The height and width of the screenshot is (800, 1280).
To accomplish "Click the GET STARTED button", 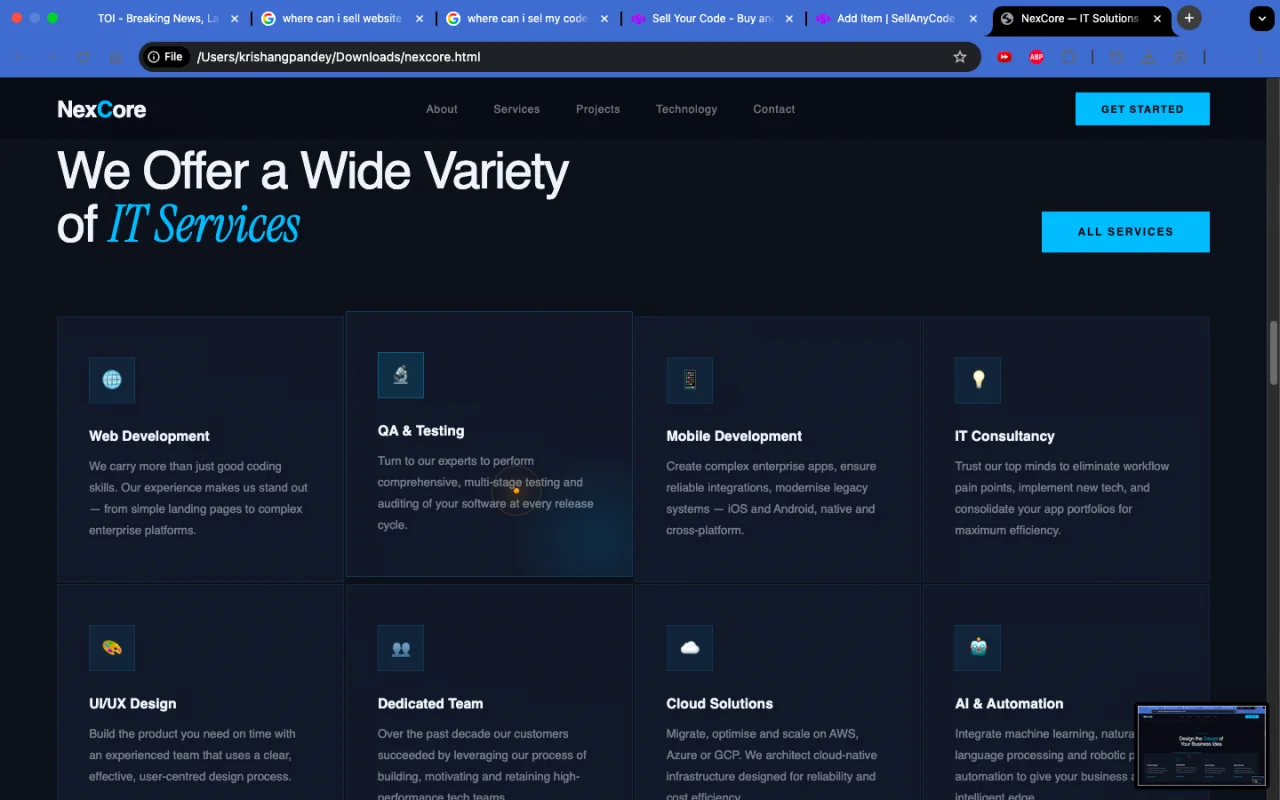I will pos(1142,109).
